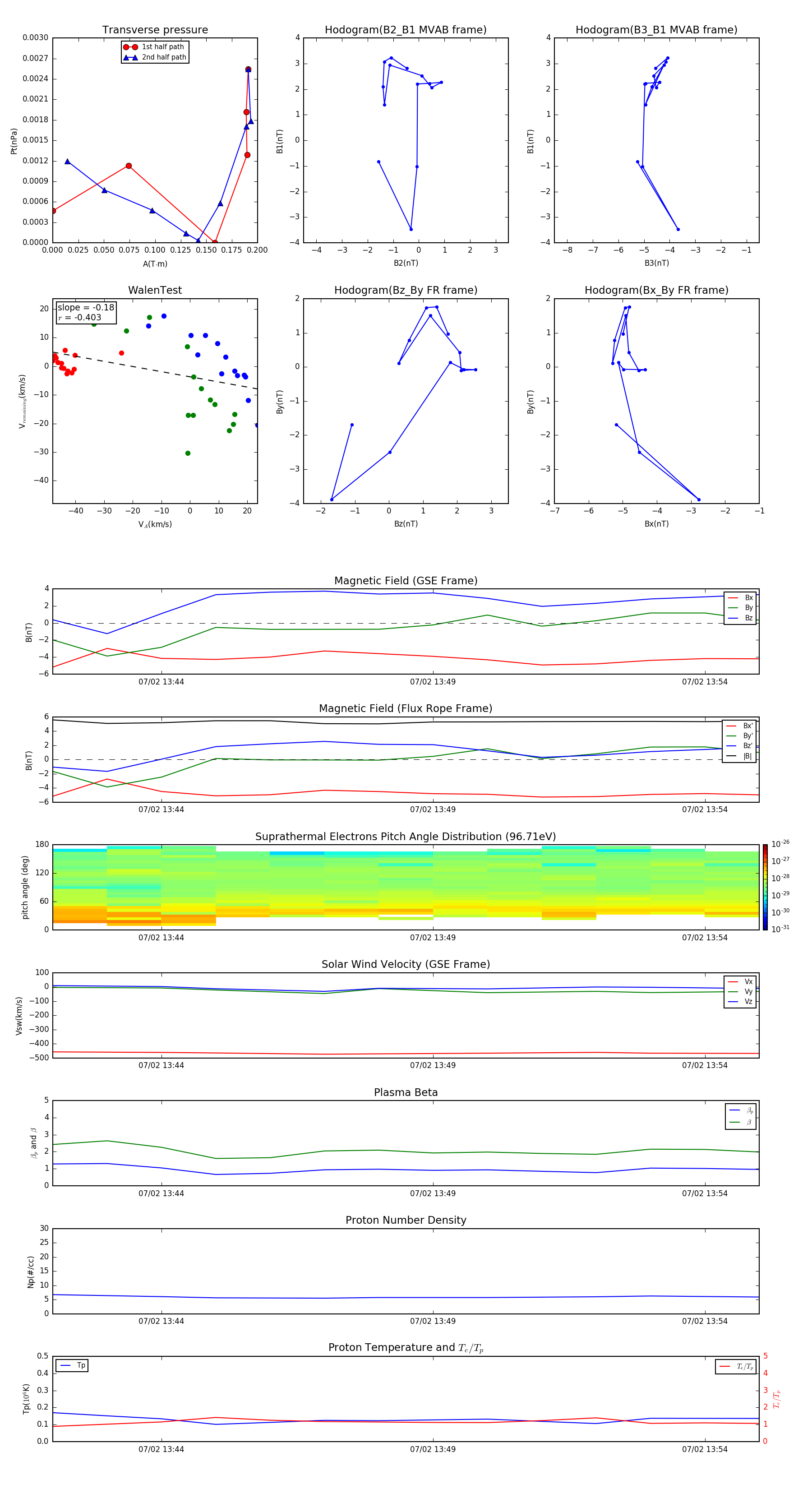This screenshot has height=1489, width=812.
Task: Click the 'VA(km/s)' x-axis label
Action: (x=155, y=524)
